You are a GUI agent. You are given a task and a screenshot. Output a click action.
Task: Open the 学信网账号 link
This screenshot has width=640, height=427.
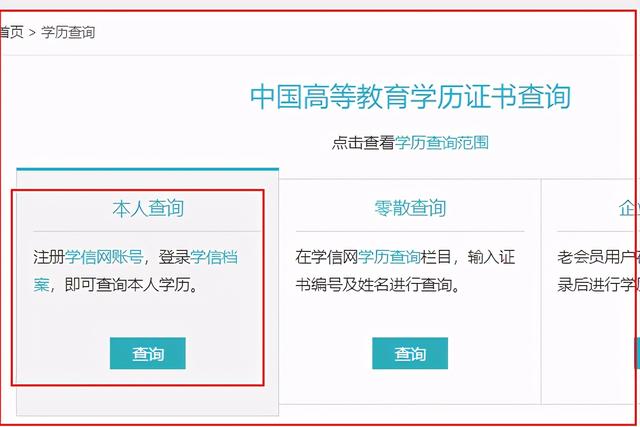tap(104, 257)
